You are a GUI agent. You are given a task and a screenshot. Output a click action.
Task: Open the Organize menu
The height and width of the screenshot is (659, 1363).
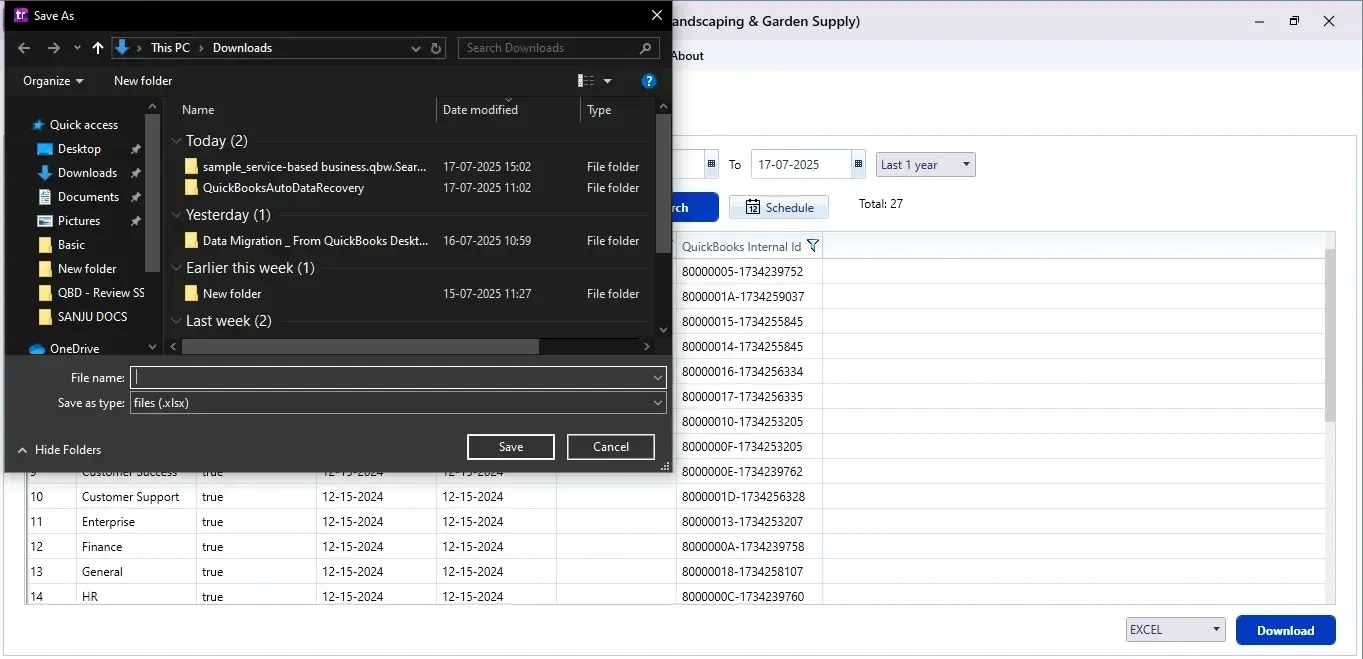[53, 81]
